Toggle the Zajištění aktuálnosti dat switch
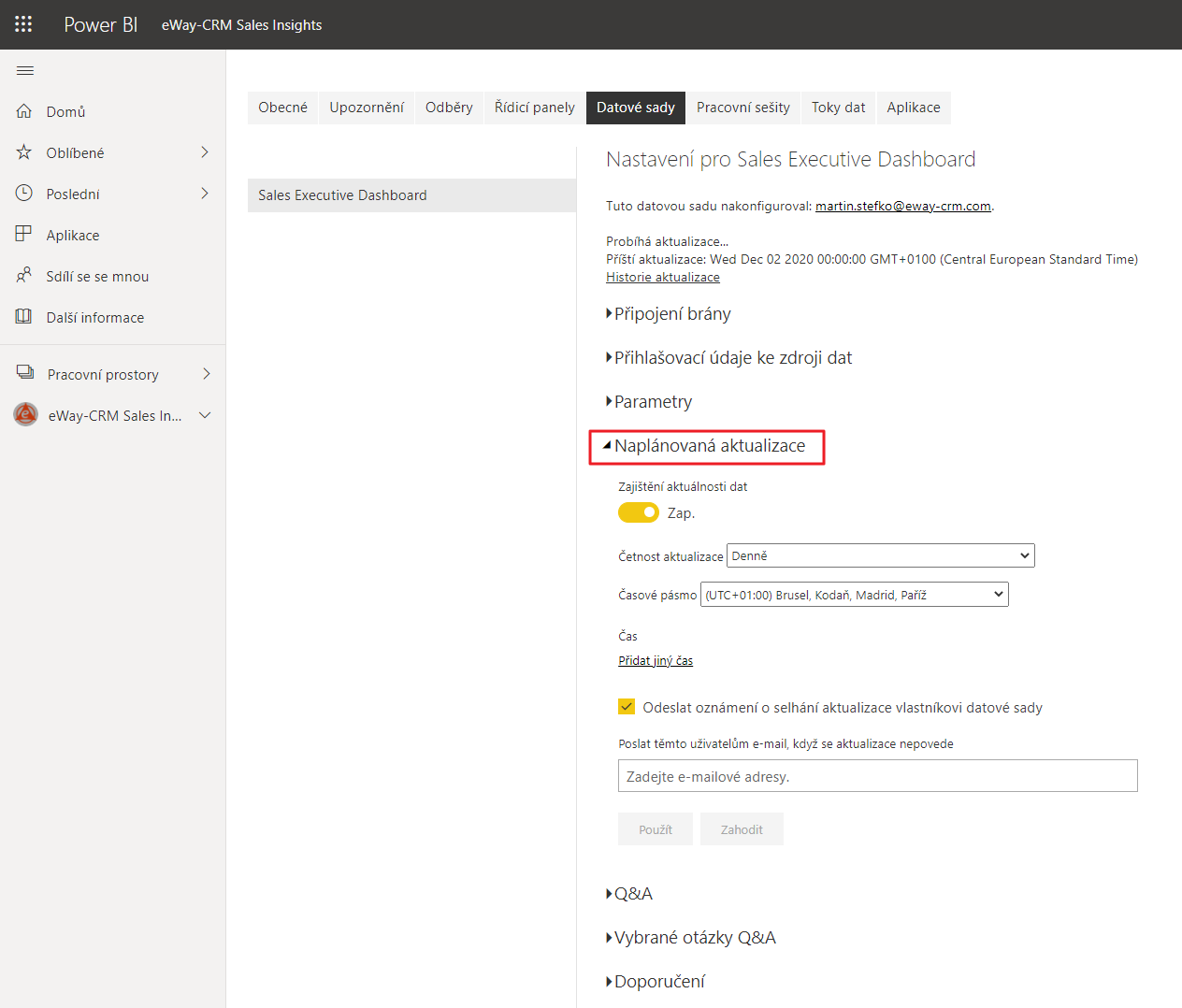Viewport: 1182px width, 1008px height. (x=639, y=512)
